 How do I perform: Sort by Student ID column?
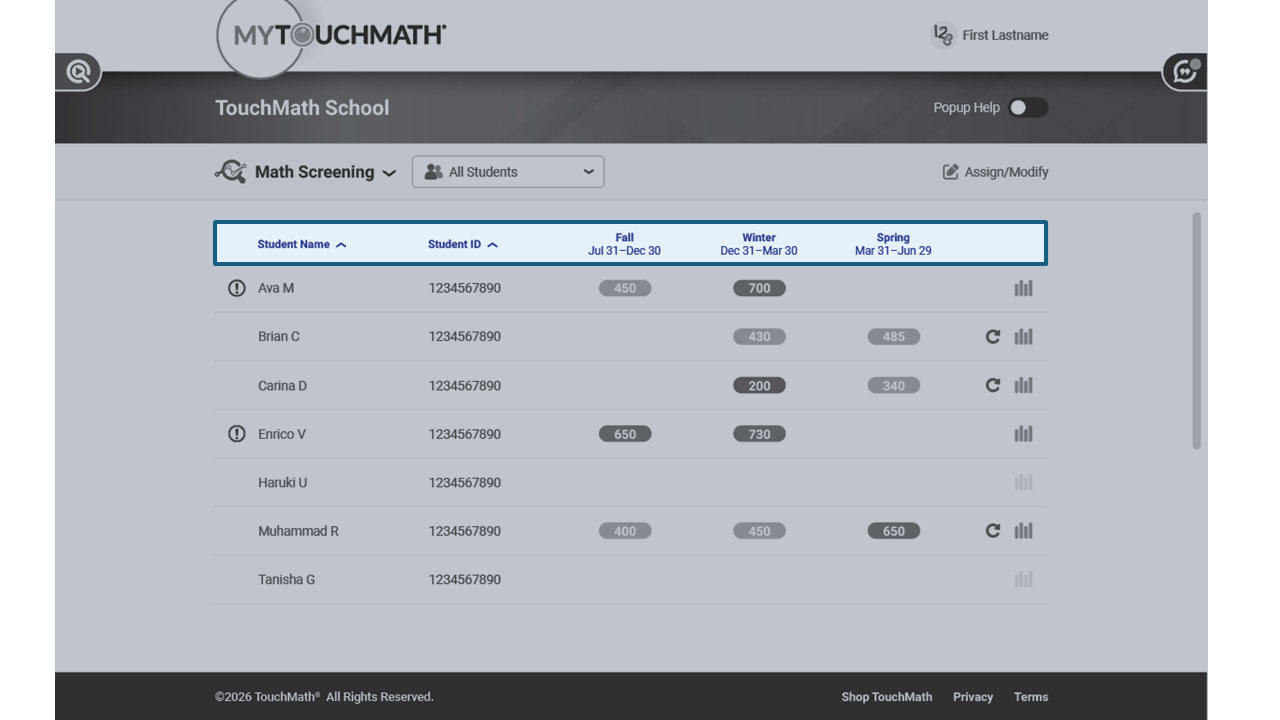tap(463, 244)
